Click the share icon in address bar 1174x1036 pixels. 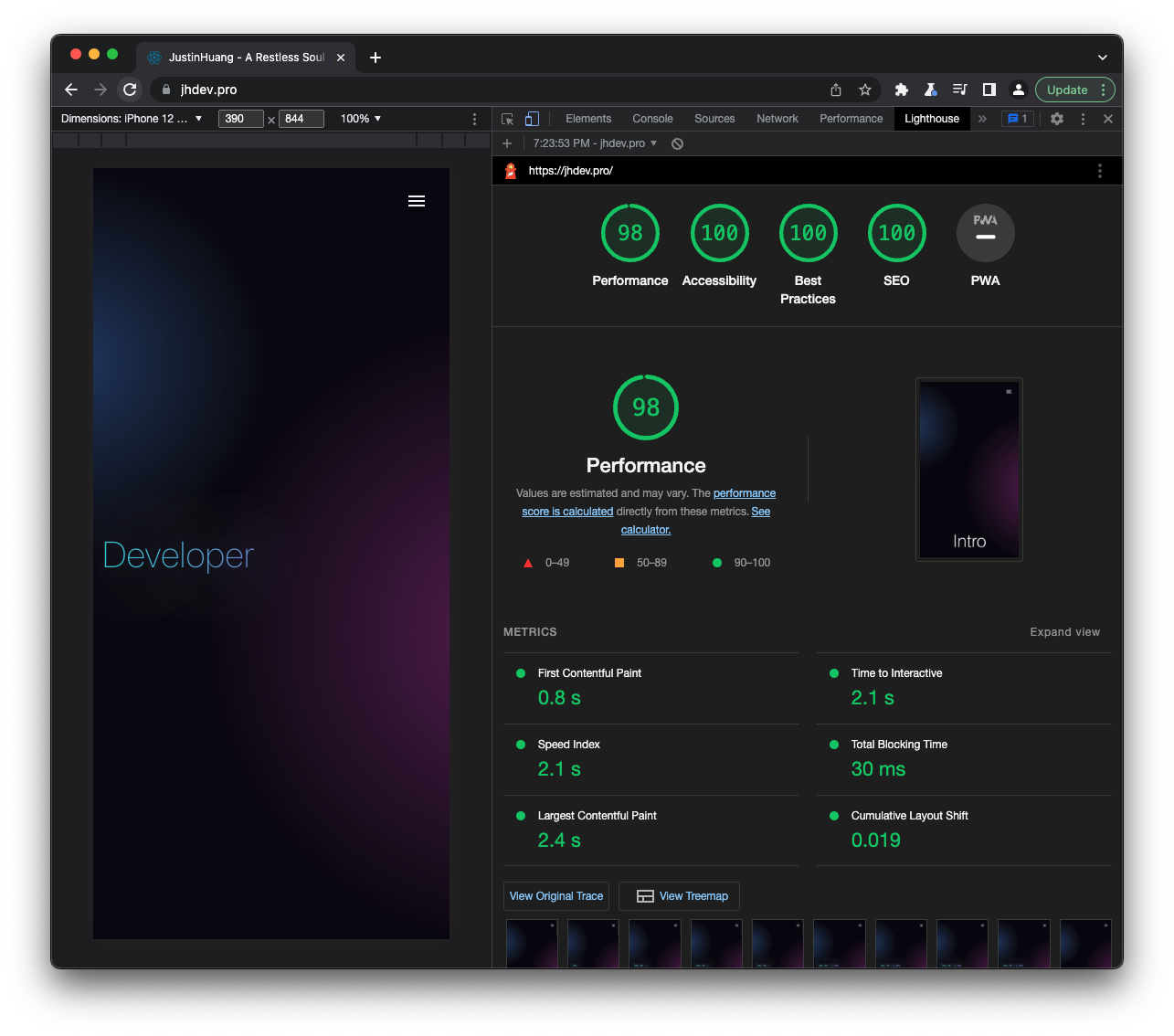click(x=836, y=90)
